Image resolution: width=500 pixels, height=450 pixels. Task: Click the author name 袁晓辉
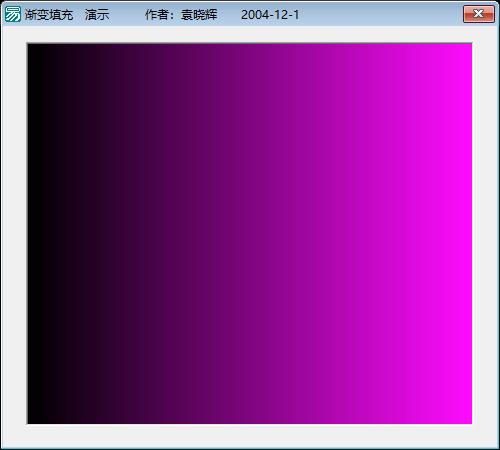(199, 15)
